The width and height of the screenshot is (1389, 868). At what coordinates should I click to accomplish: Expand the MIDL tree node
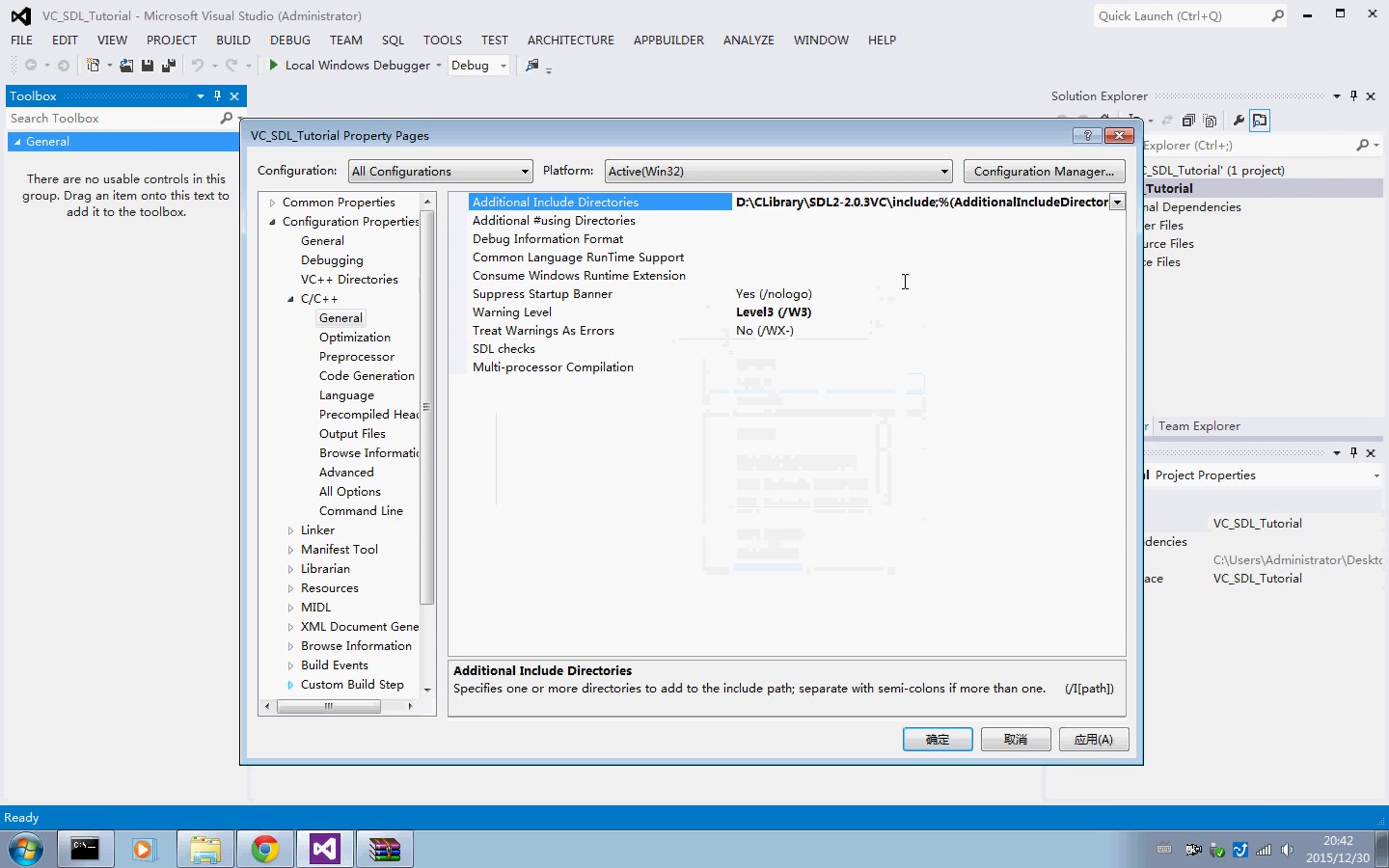290,608
